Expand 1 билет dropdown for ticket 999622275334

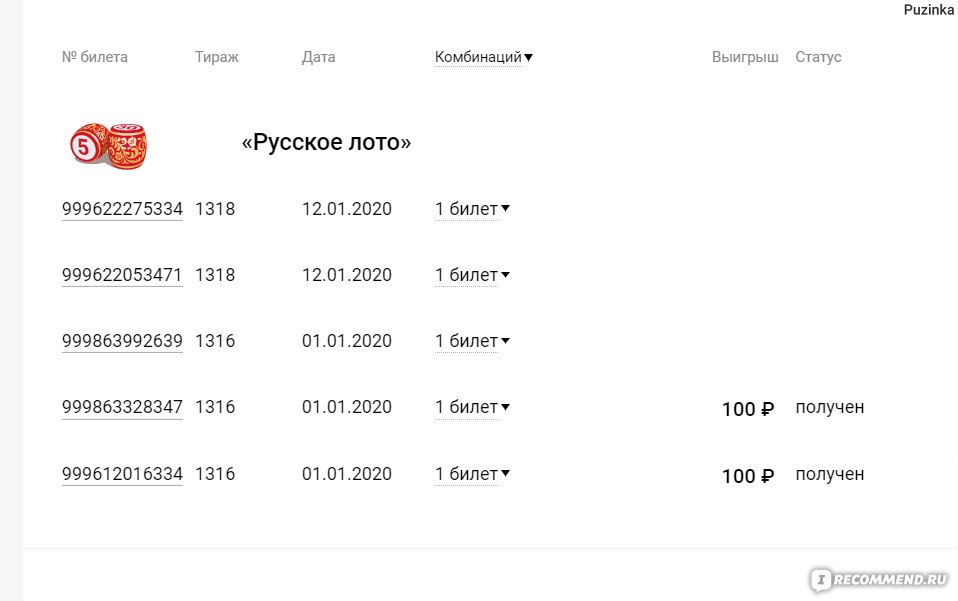point(472,209)
